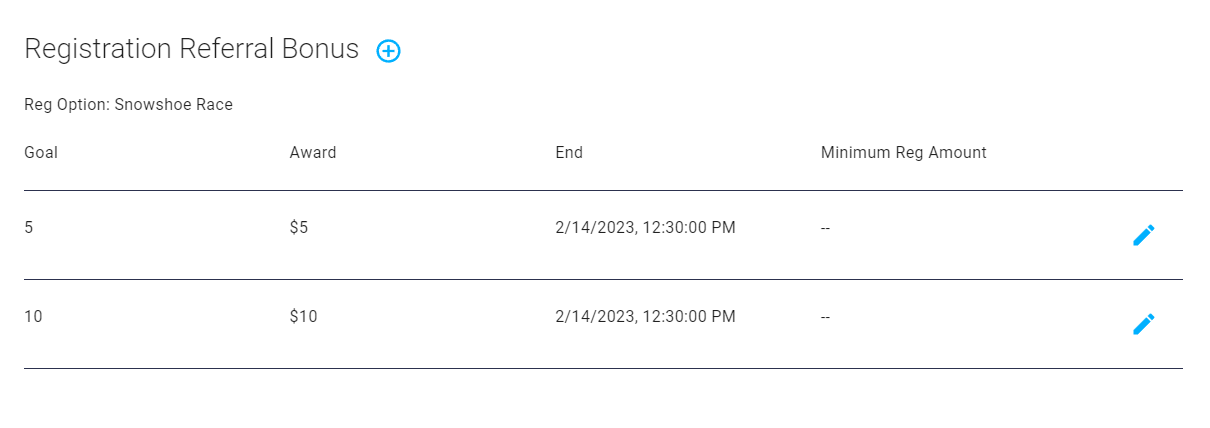Select the goal value 5

click(29, 227)
